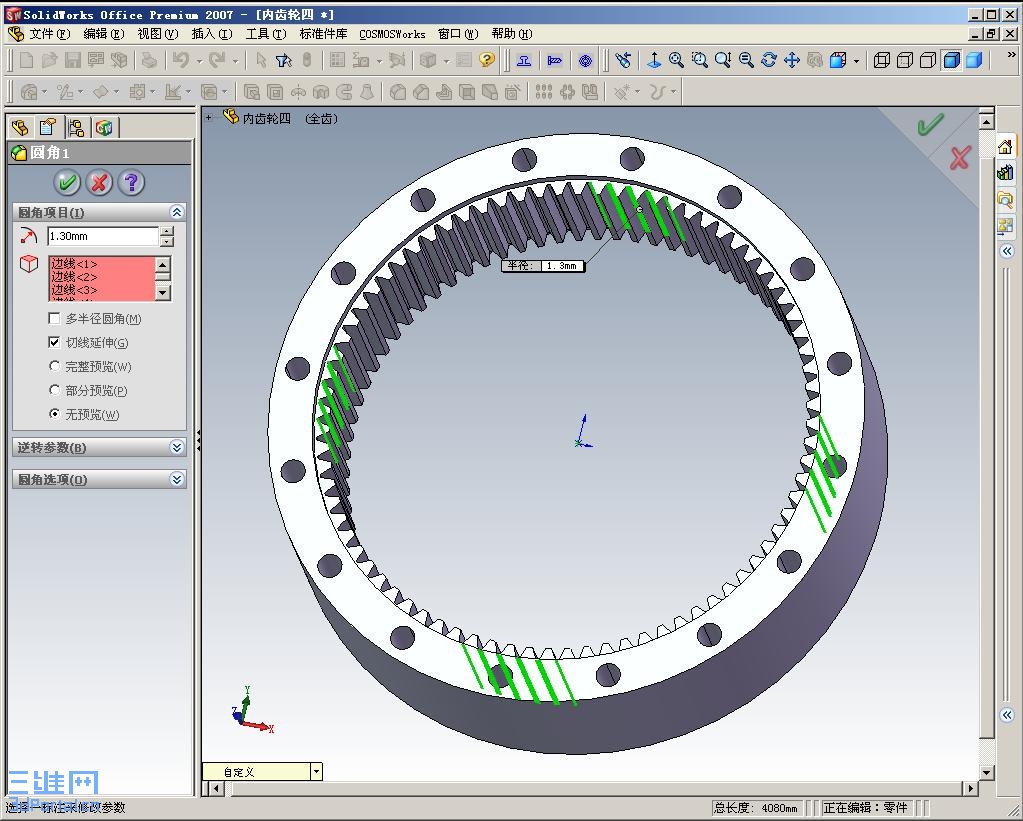This screenshot has height=821, width=1023.
Task: Click the Standard Views cube icon
Action: coord(838,61)
